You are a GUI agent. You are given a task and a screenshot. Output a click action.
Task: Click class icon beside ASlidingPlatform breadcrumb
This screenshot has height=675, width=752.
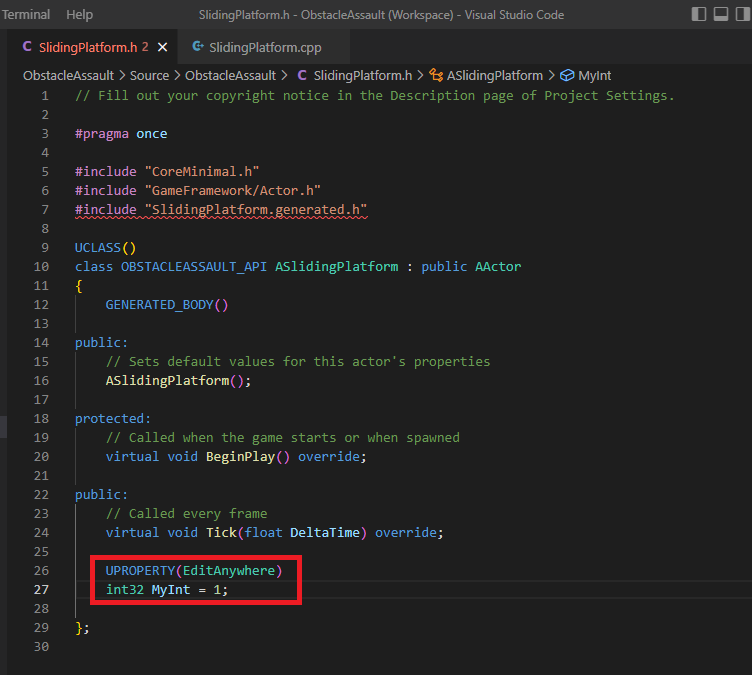click(x=436, y=75)
